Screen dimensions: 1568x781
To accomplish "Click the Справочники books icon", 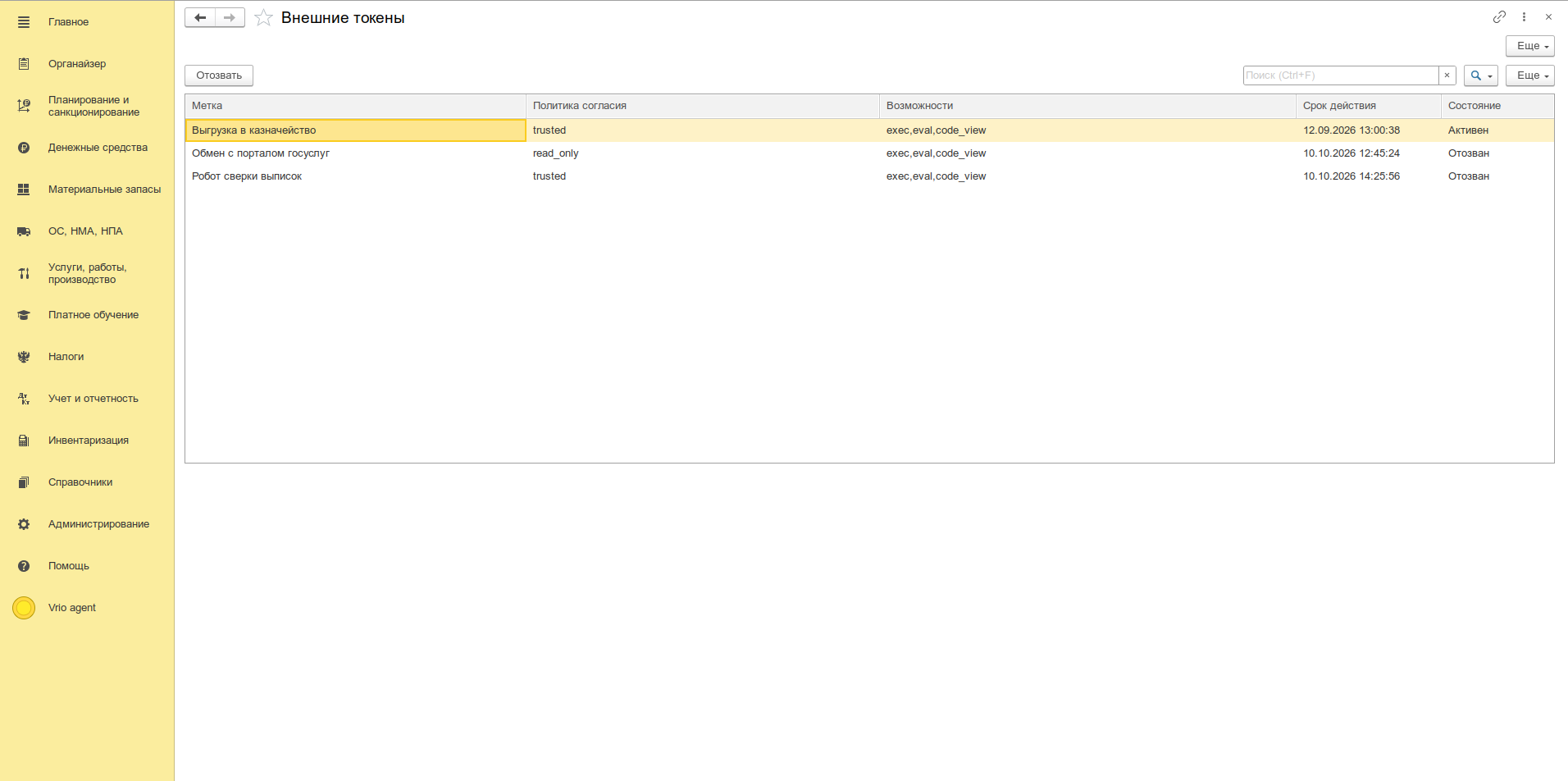I will (24, 482).
